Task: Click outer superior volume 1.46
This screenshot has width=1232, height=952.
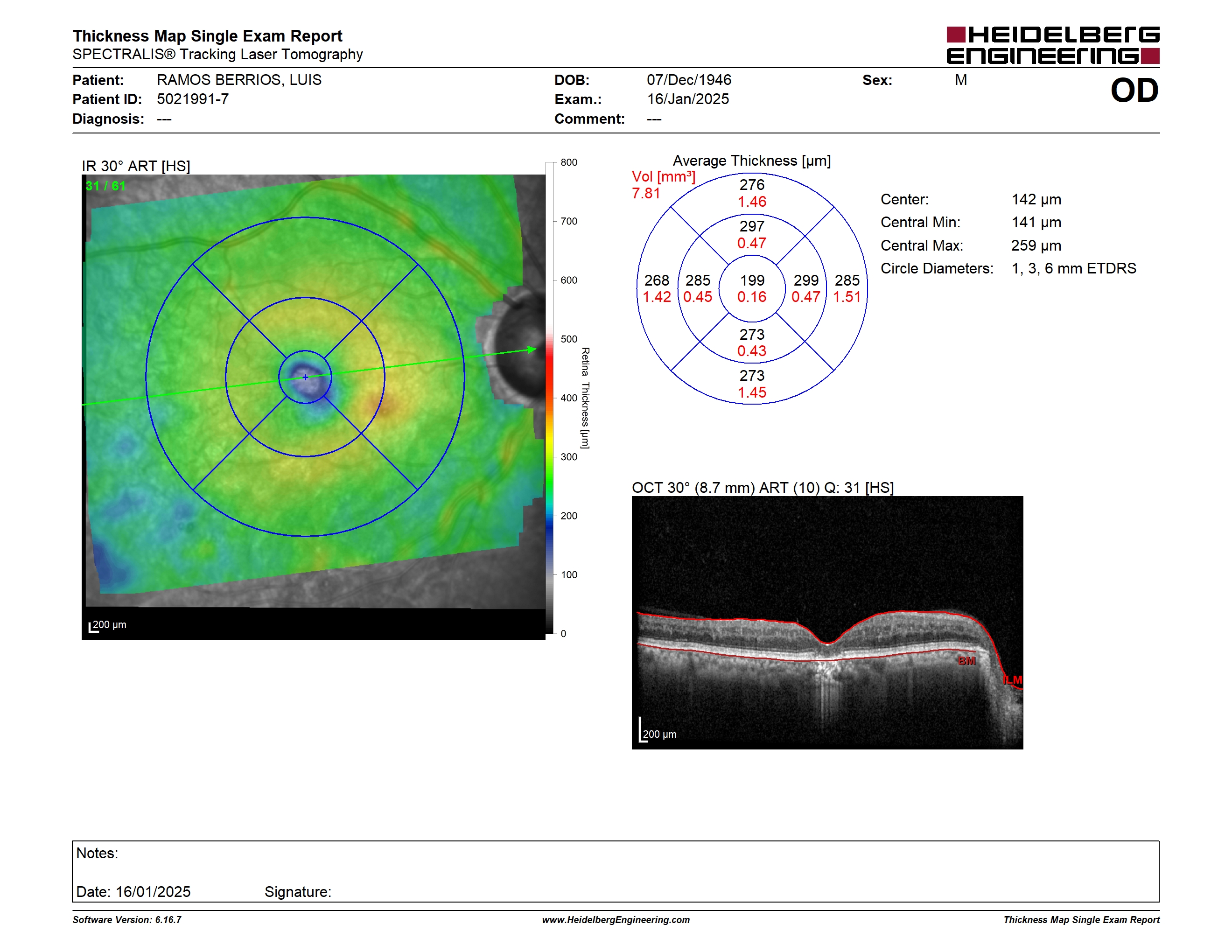Action: point(752,201)
